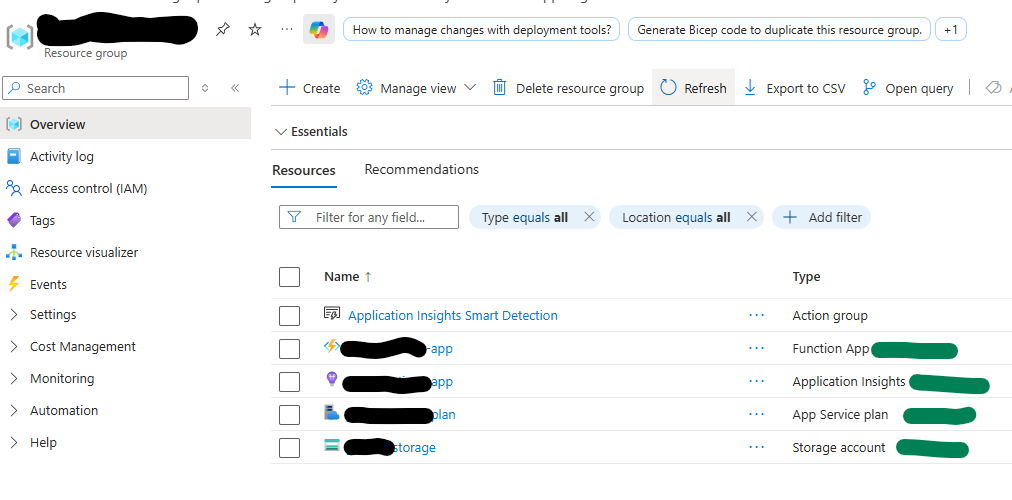Image resolution: width=1012 pixels, height=500 pixels.
Task: Click the sidebar Search box
Action: (96, 88)
